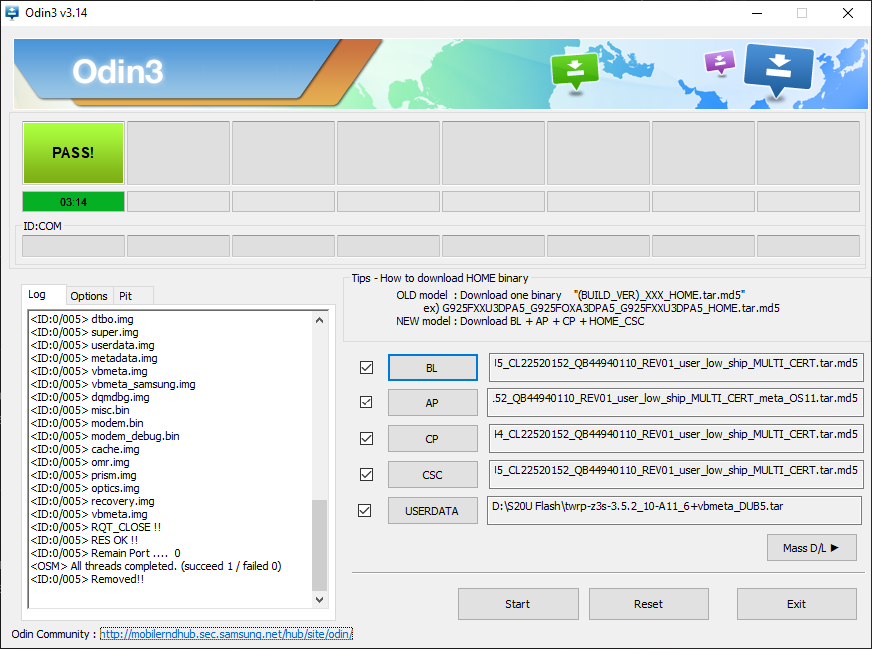Switch to the Log tab
872x649 pixels.
[x=43, y=294]
